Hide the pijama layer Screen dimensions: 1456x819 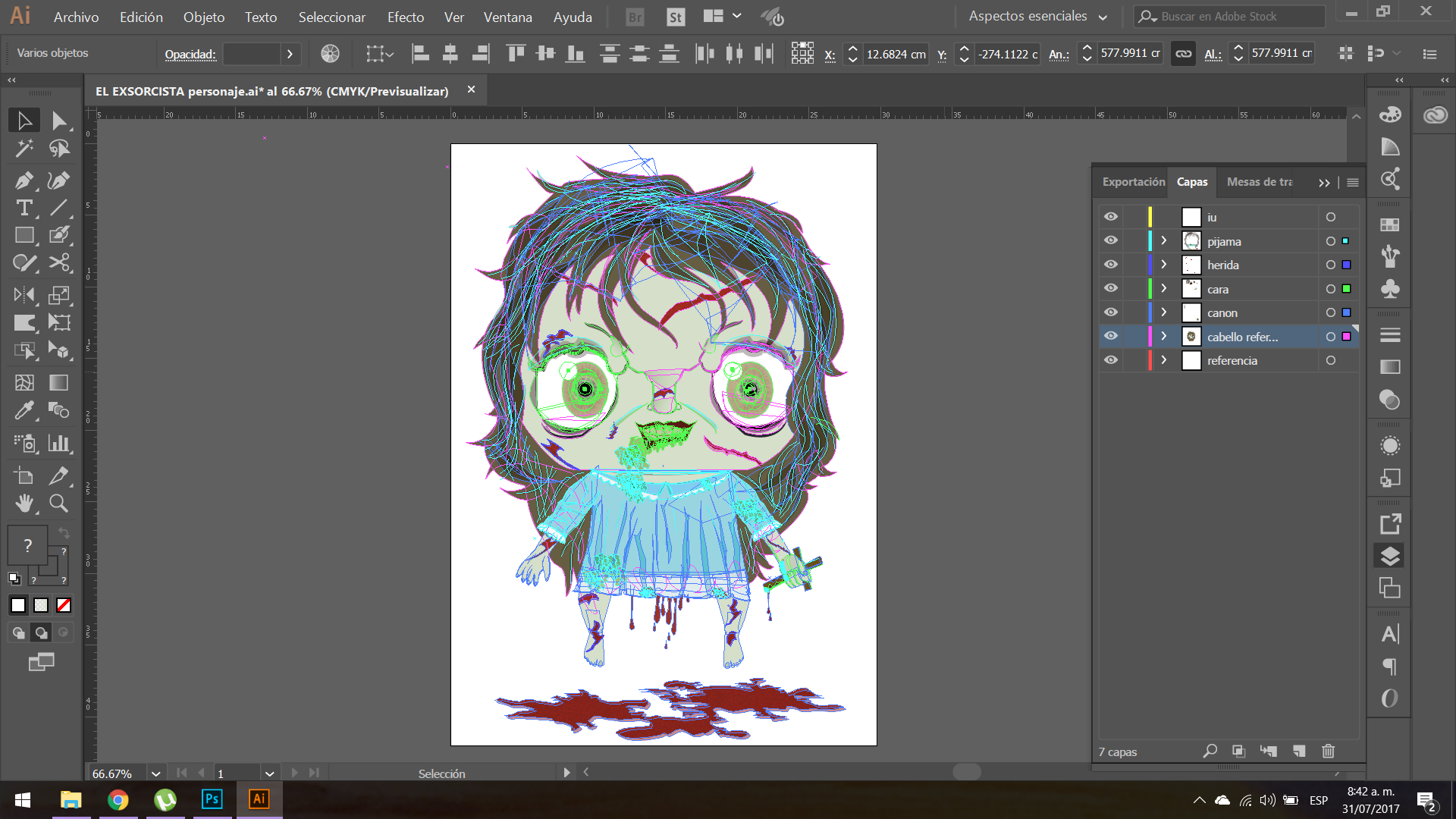tap(1111, 240)
